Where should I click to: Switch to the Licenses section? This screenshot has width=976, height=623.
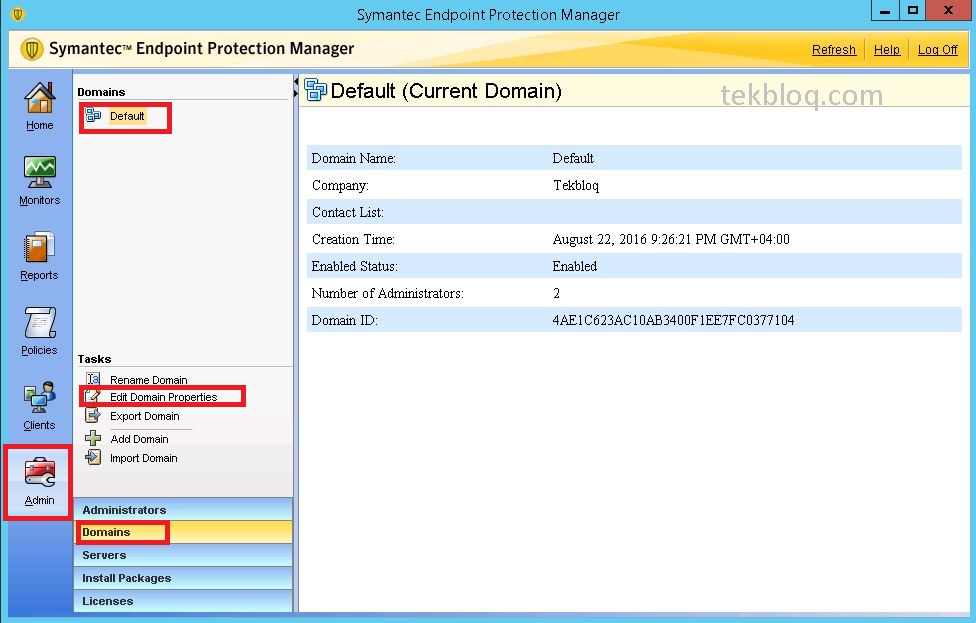(183, 601)
